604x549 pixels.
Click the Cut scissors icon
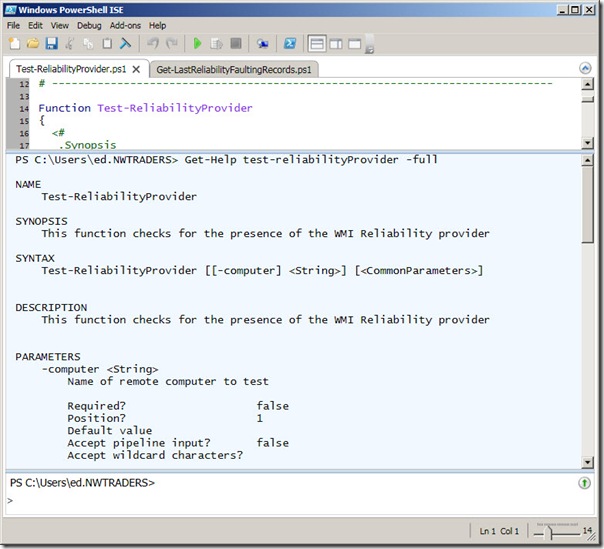click(70, 43)
